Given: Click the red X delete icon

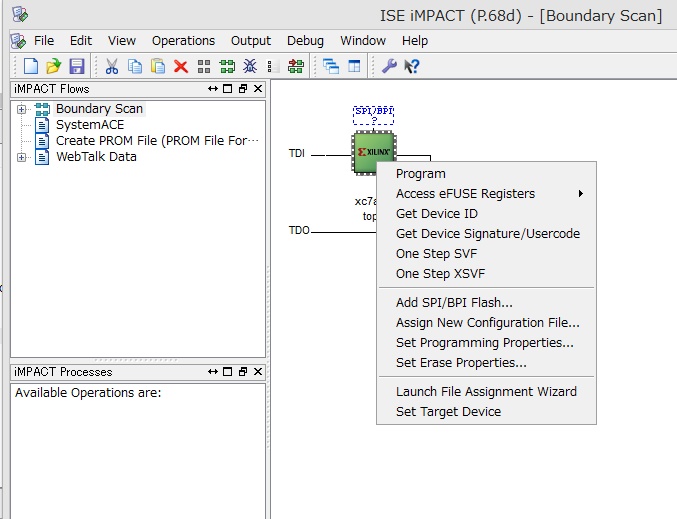Looking at the screenshot, I should pyautogui.click(x=181, y=66).
